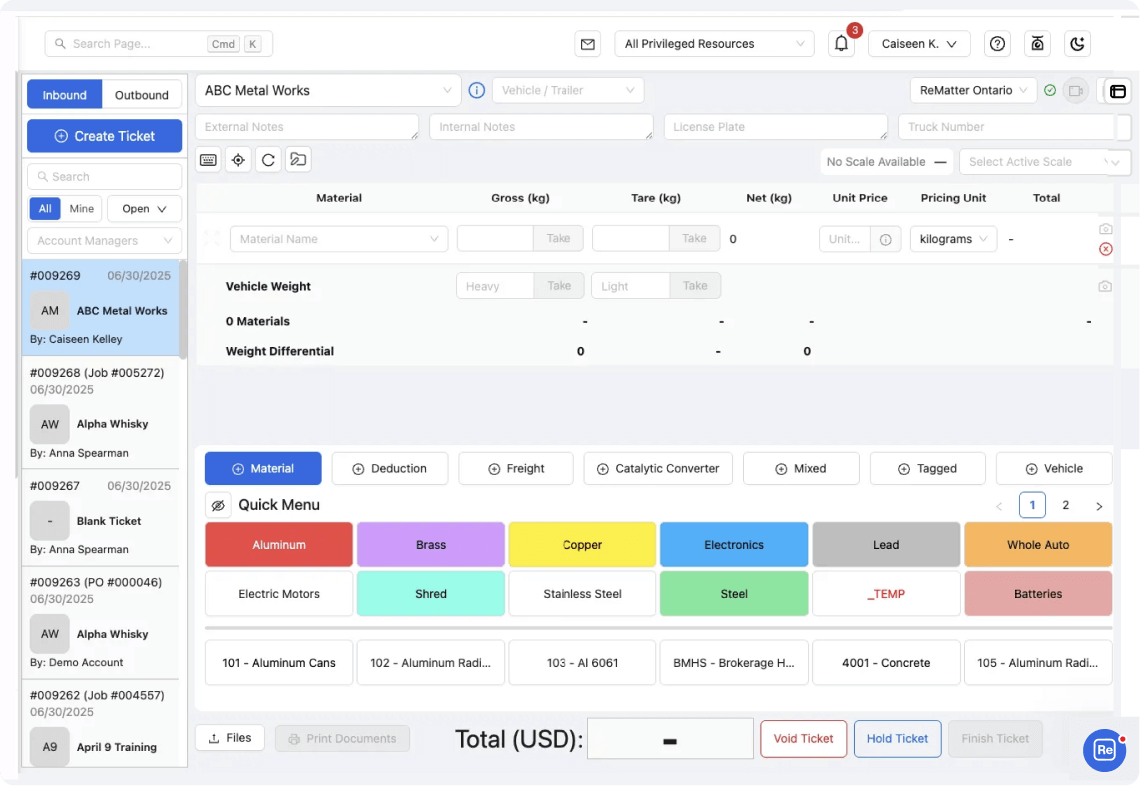1140x786 pixels.
Task: Open the keyboard shortcuts icon above the ticket form
Action: pos(208,159)
